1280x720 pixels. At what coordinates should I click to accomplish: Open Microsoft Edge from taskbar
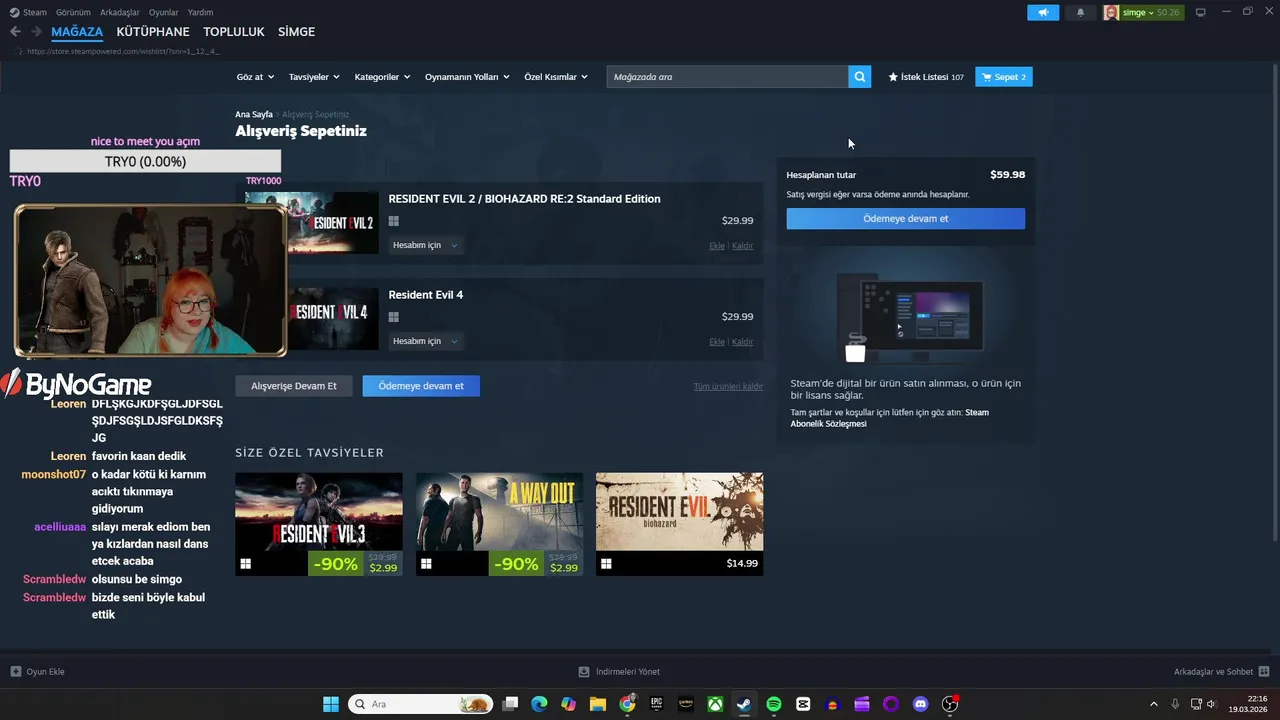click(x=539, y=704)
